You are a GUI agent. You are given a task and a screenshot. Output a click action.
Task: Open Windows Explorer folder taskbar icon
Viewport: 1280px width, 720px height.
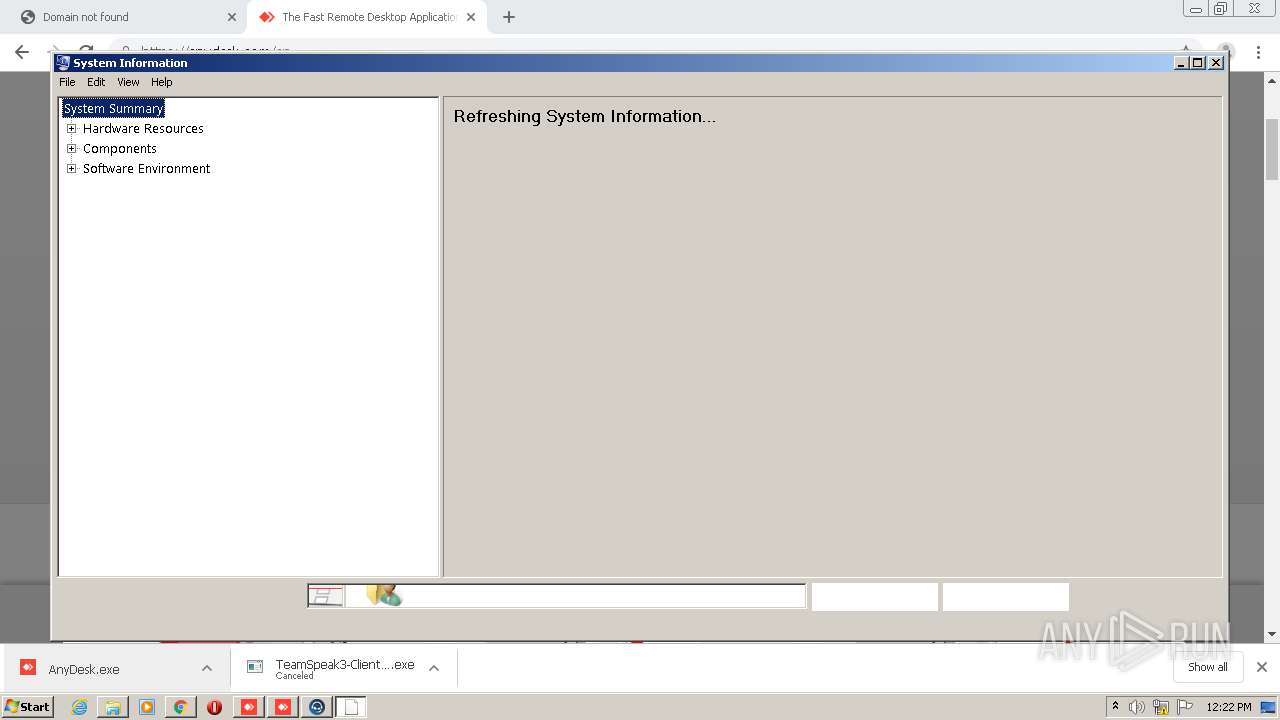113,707
